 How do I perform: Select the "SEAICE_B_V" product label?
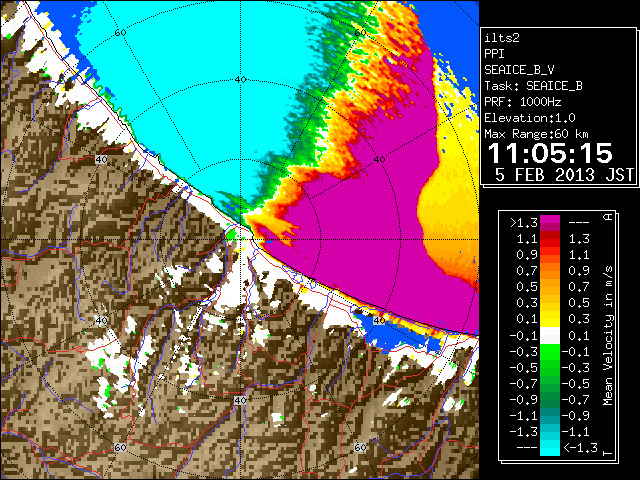pos(519,70)
